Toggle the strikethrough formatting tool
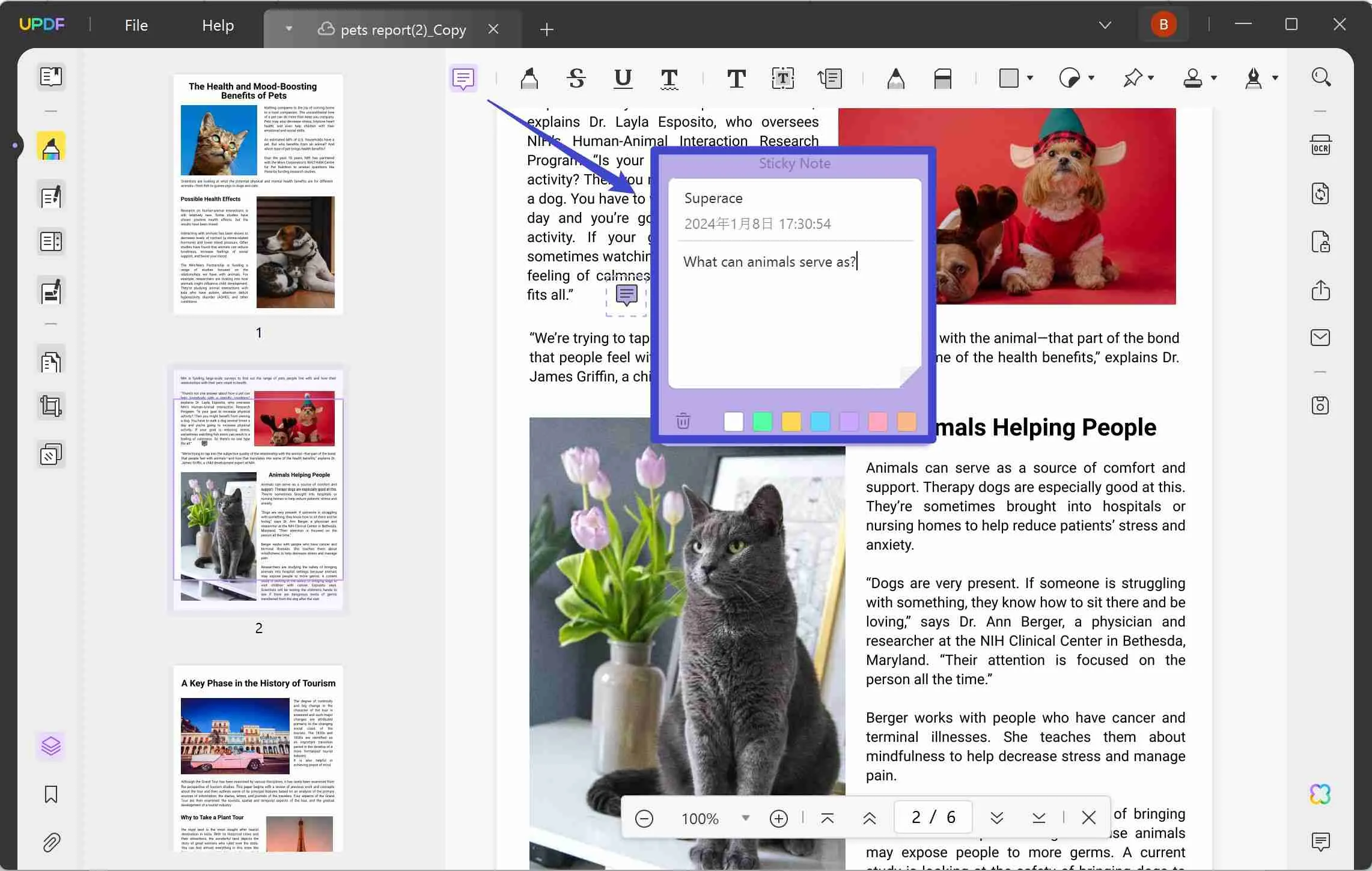This screenshot has height=871, width=1372. (576, 77)
